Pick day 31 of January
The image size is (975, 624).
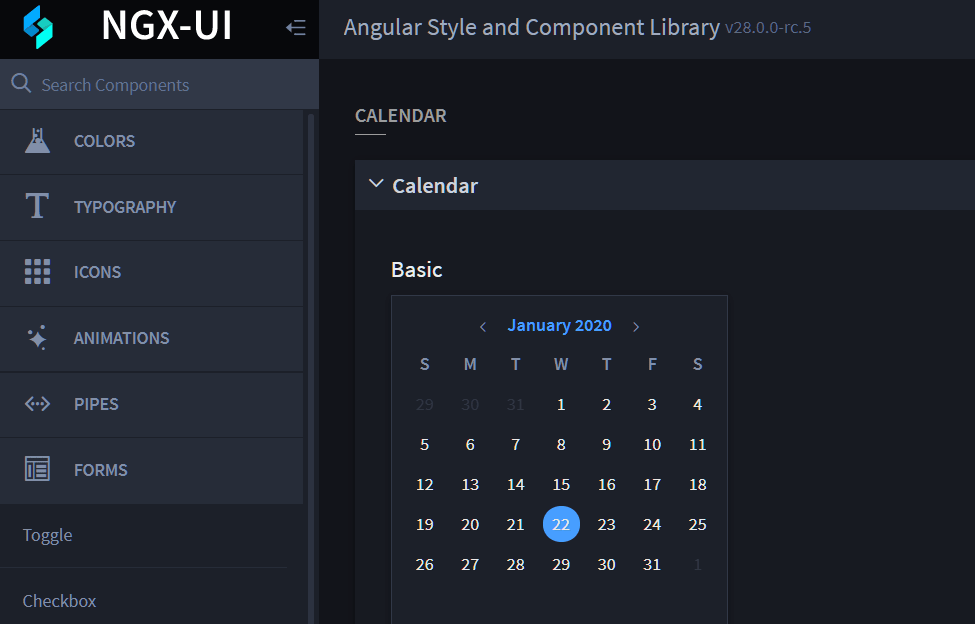652,565
